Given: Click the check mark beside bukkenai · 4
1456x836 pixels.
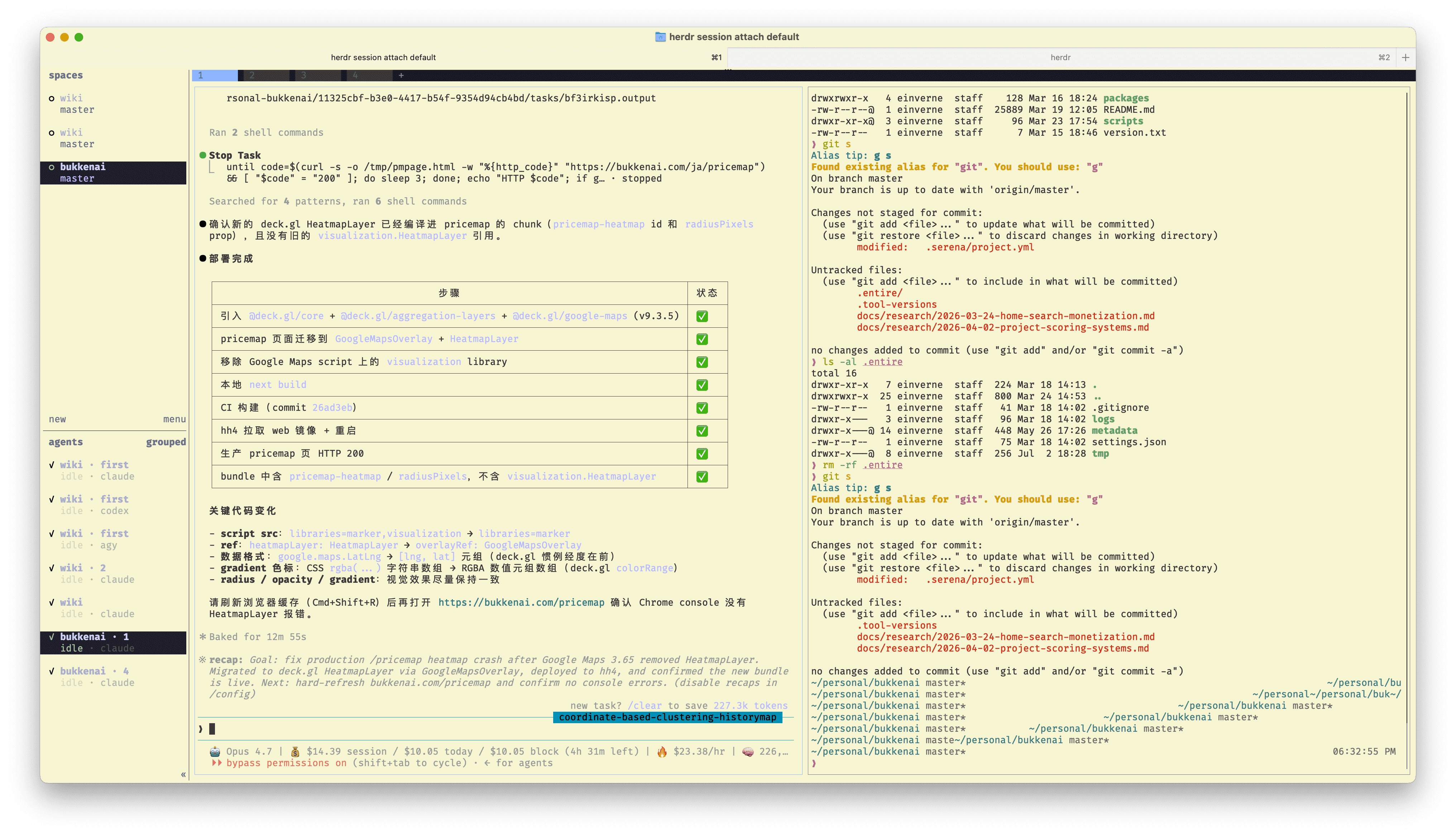Looking at the screenshot, I should tap(52, 671).
